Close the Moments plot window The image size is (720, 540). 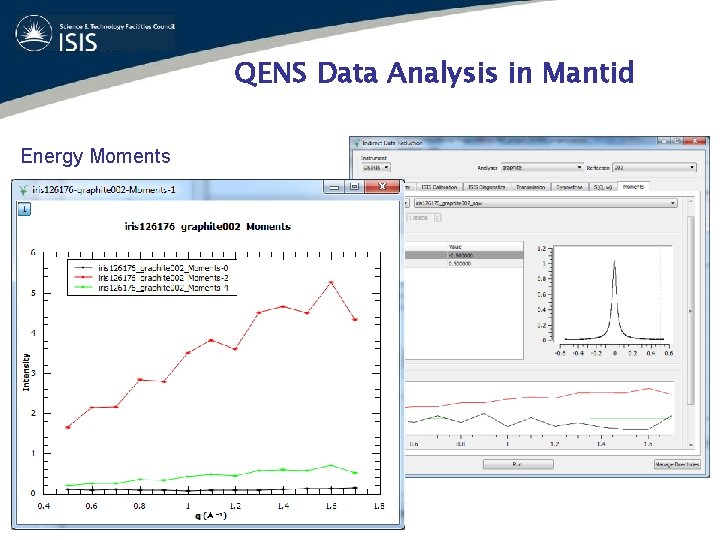(x=382, y=186)
